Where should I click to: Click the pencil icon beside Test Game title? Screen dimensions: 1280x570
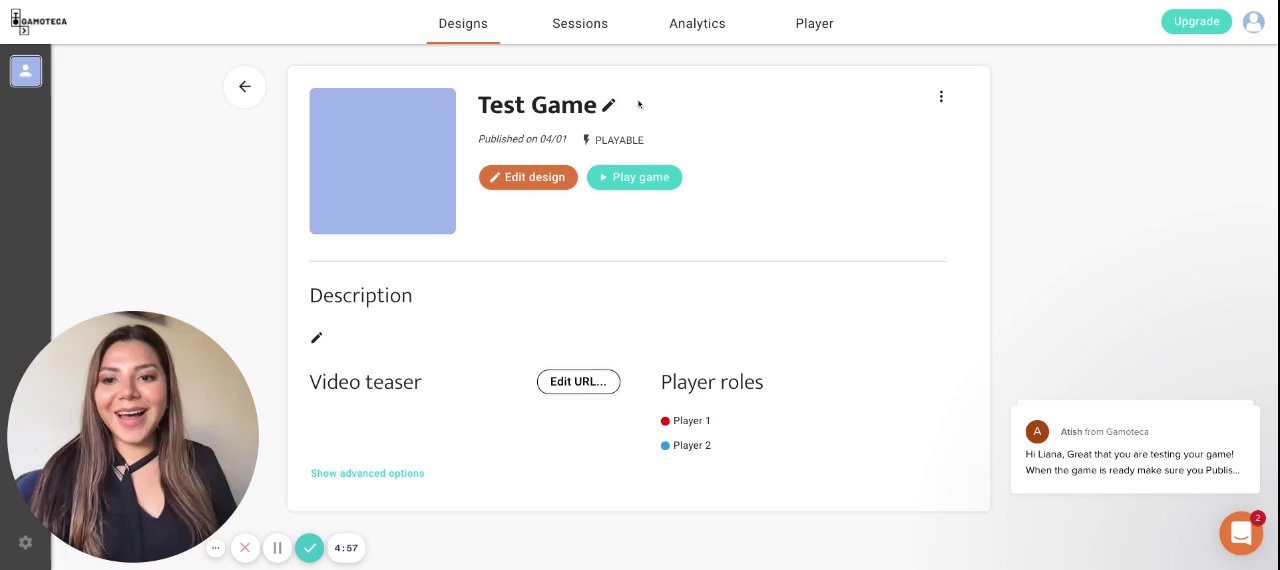tap(609, 105)
